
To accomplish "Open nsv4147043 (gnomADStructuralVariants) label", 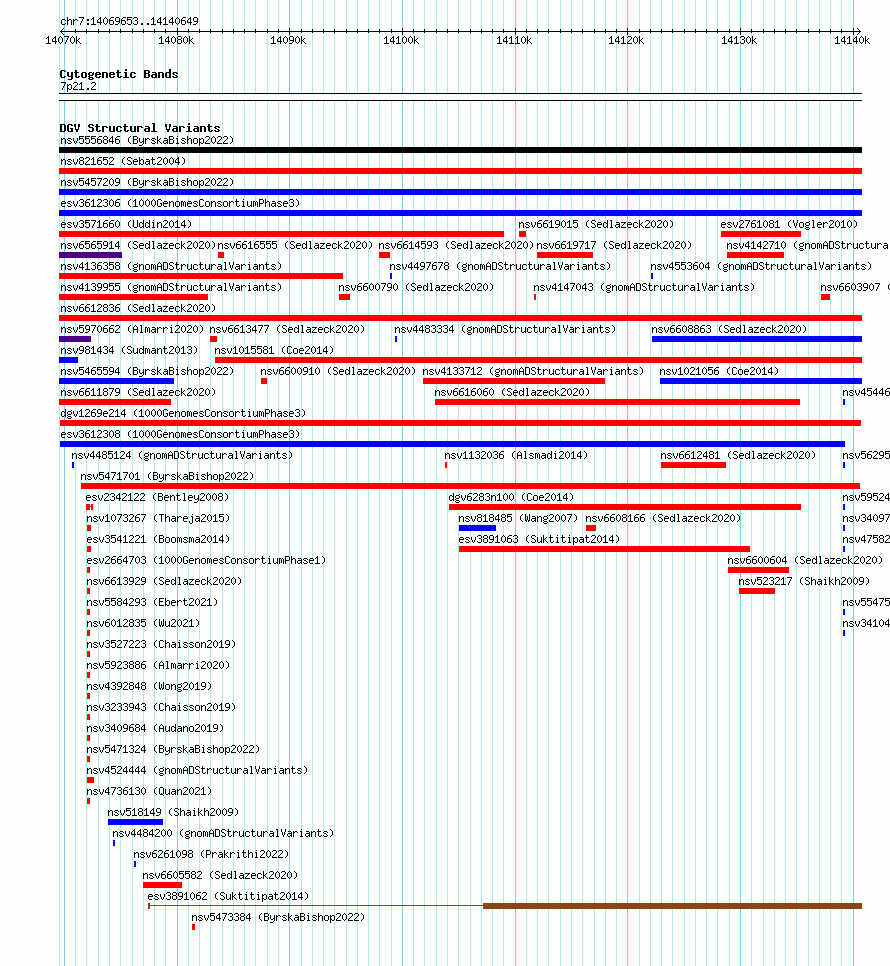I will tap(644, 287).
